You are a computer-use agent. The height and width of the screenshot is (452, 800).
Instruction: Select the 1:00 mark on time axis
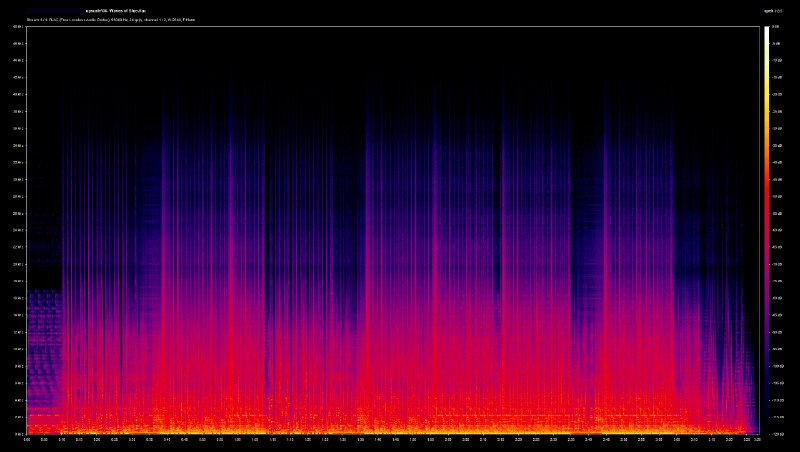pyautogui.click(x=237, y=439)
